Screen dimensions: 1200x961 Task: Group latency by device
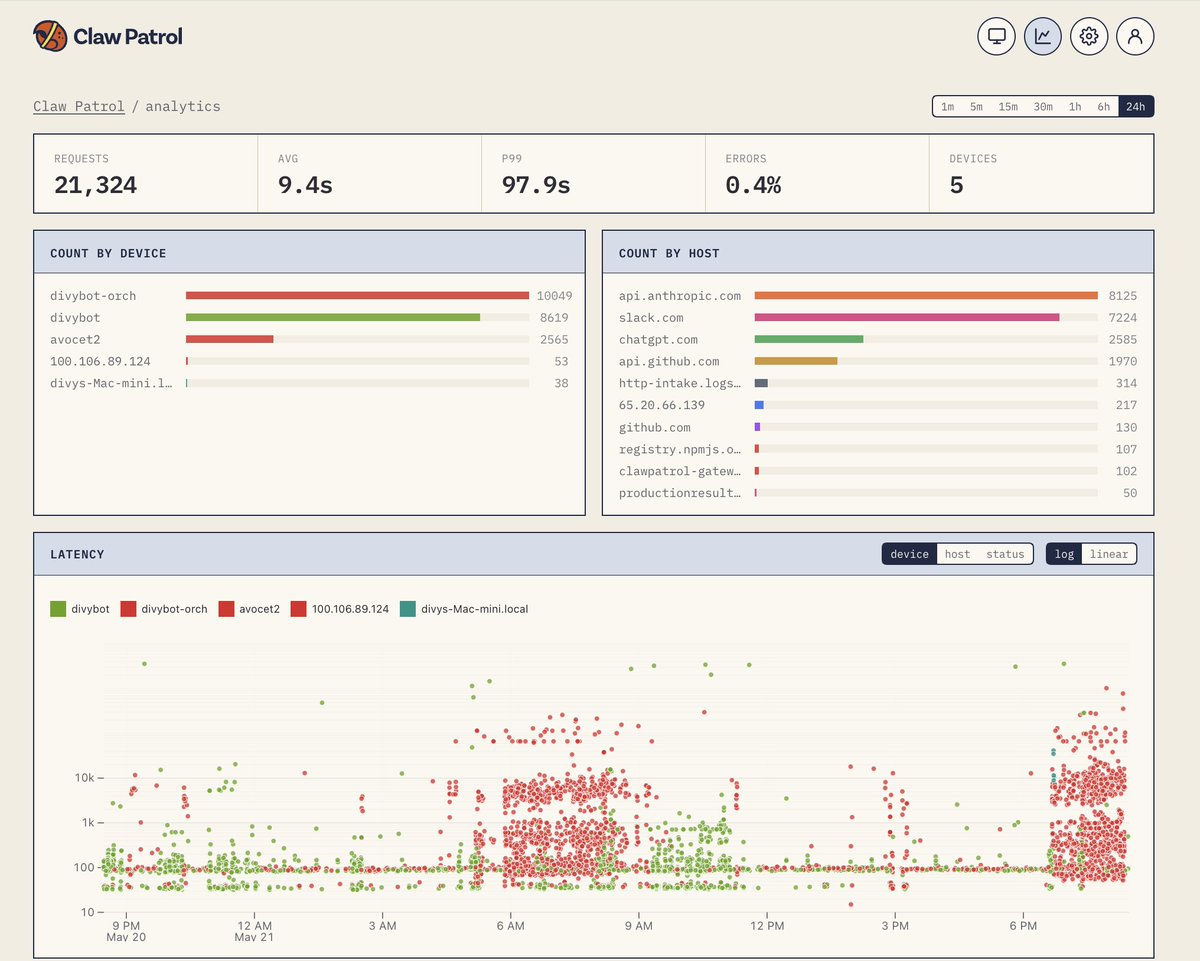coord(909,554)
